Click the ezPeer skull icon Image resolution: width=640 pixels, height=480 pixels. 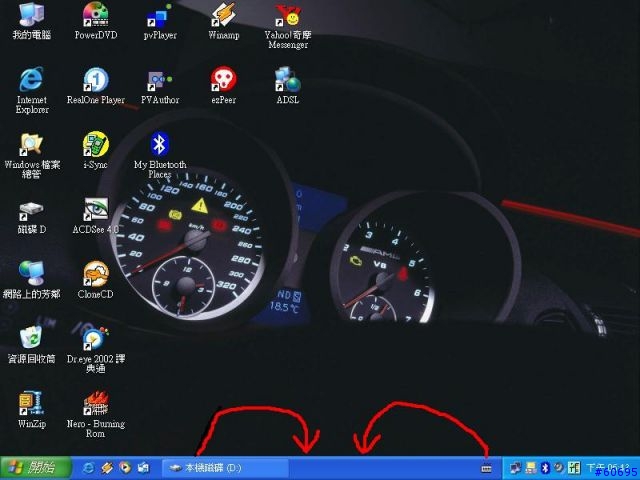tap(224, 80)
